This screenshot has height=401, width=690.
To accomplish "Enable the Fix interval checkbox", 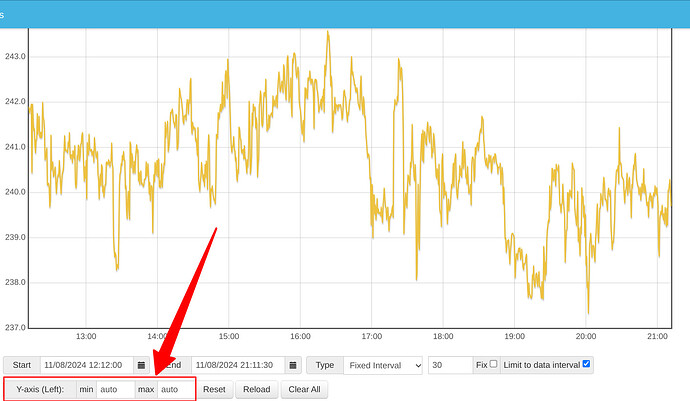I will point(493,364).
